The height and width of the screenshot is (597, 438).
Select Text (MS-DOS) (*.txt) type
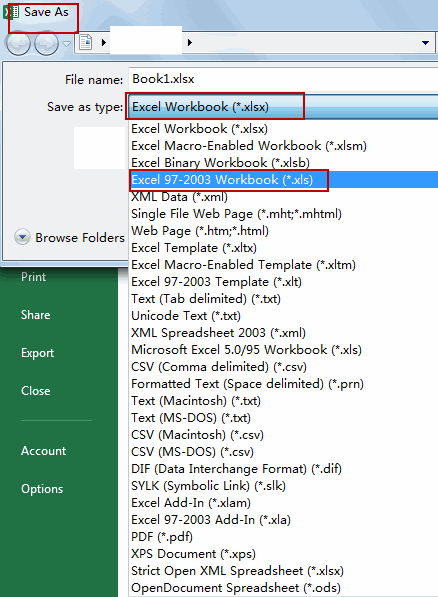(284, 418)
